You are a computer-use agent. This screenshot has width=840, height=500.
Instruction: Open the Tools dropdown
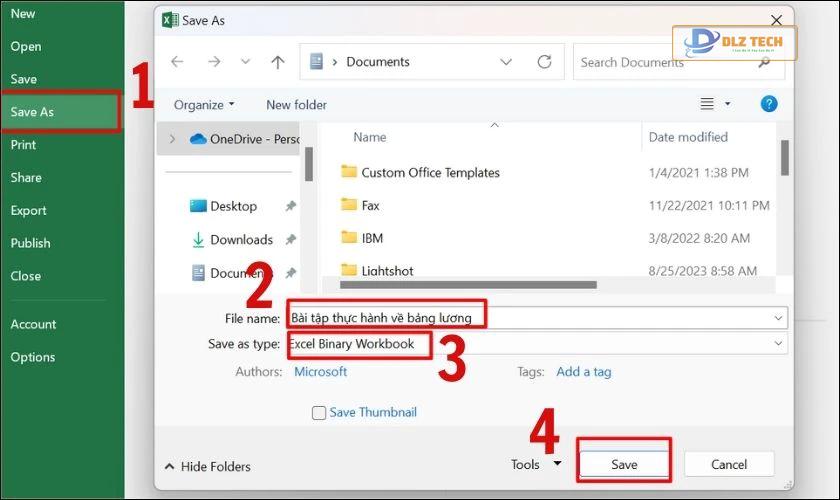click(536, 464)
